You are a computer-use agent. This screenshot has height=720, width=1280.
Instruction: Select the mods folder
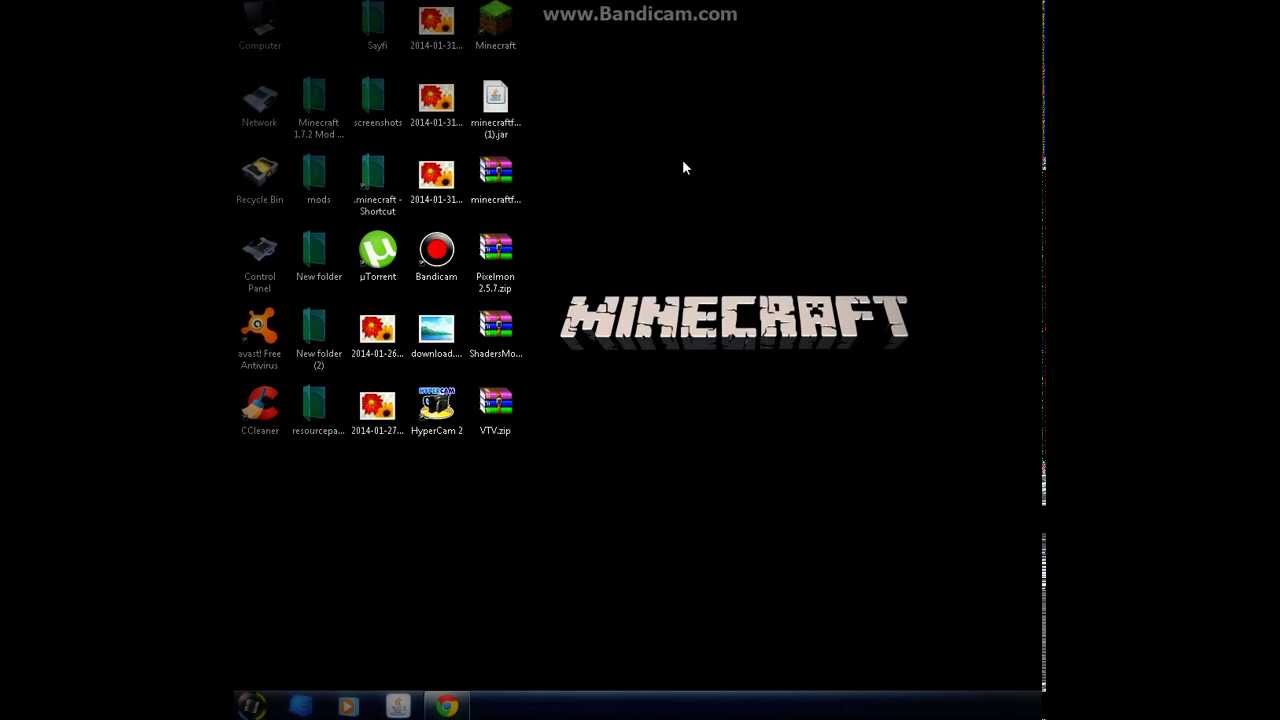318,180
